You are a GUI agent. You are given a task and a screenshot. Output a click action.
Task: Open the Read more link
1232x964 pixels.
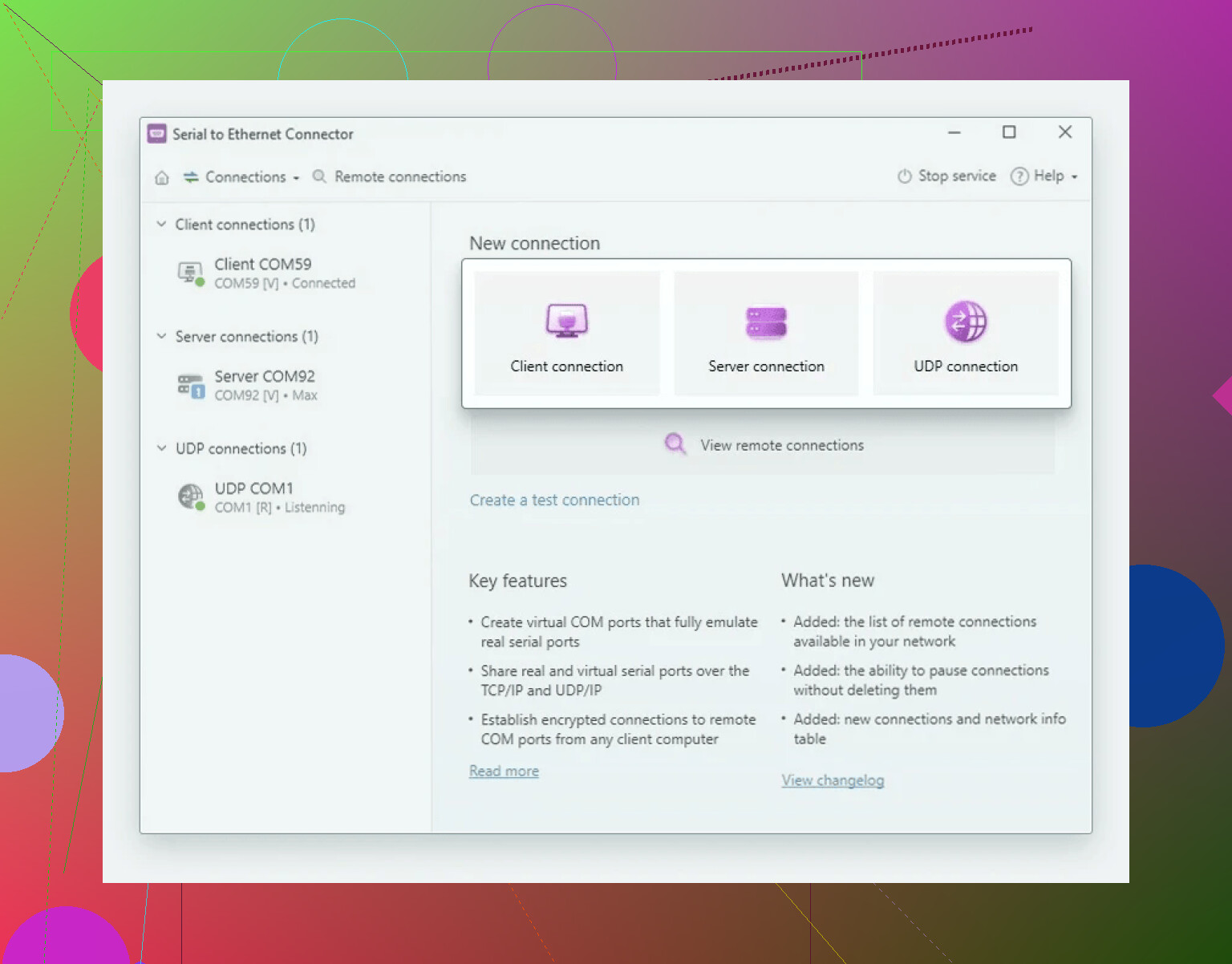(504, 771)
